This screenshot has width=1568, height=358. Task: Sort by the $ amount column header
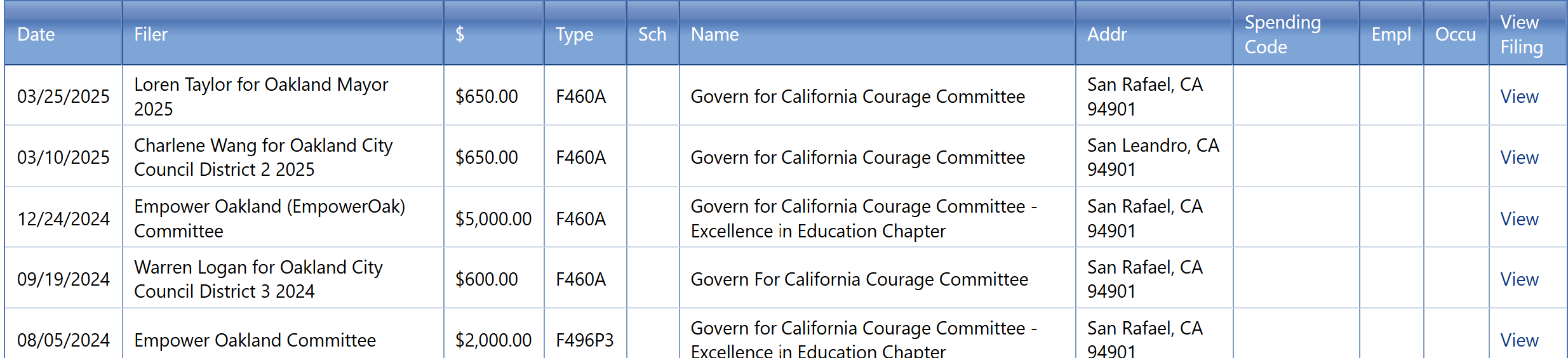460,34
